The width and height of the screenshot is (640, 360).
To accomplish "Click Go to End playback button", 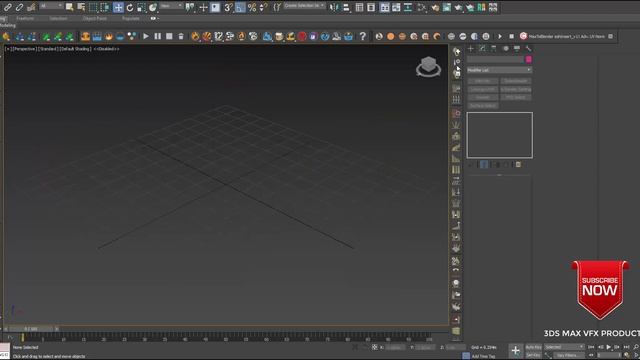I will [x=627, y=347].
